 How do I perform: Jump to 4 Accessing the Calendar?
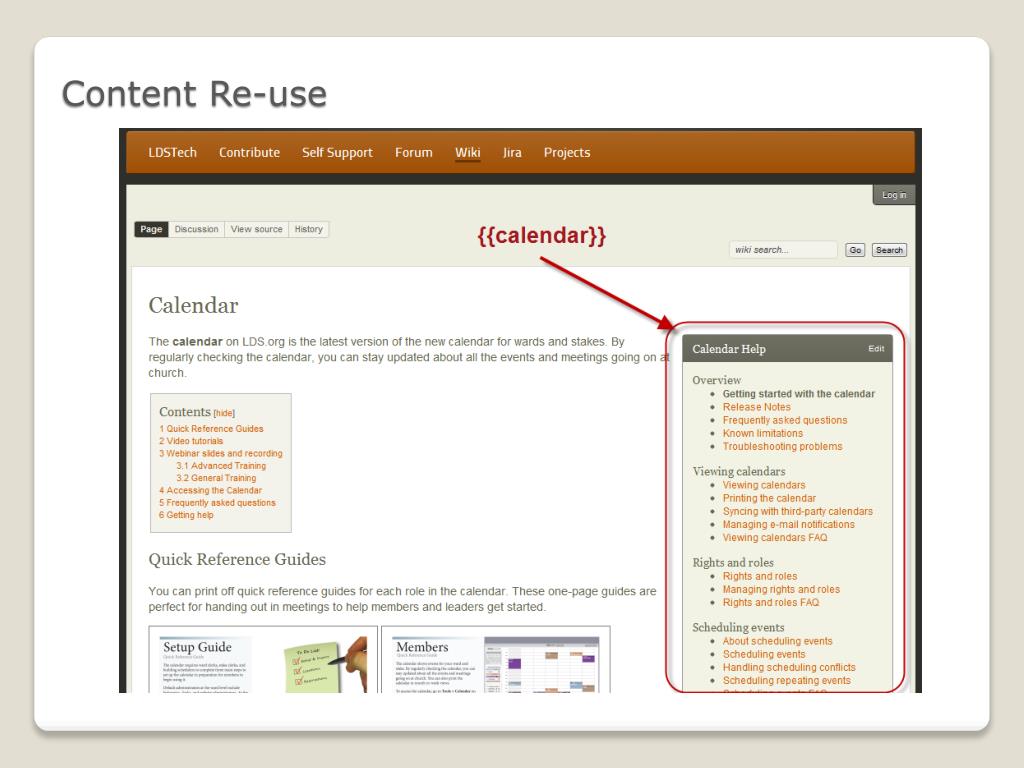[210, 490]
